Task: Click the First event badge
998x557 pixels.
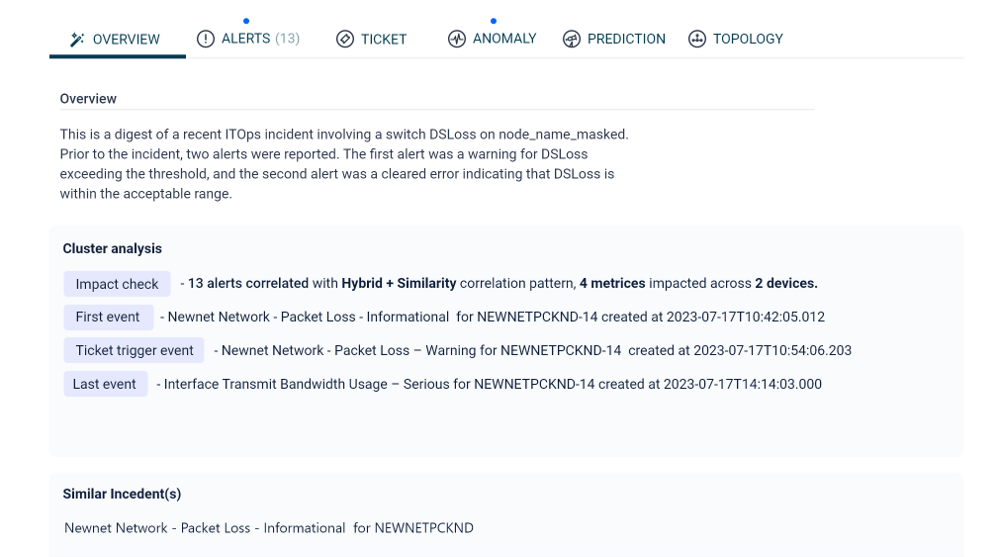Action: 108,317
